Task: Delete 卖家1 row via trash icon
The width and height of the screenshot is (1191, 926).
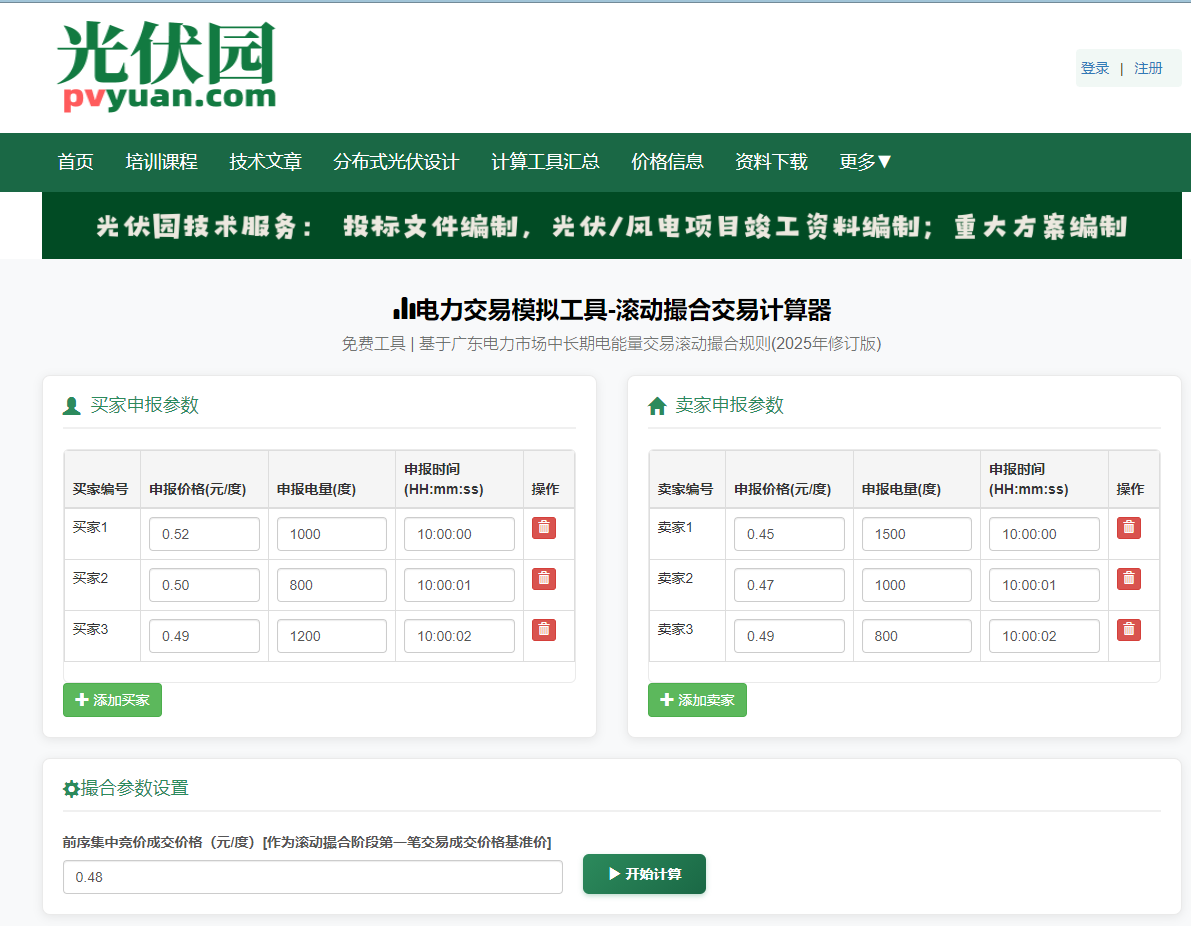Action: pos(1129,528)
